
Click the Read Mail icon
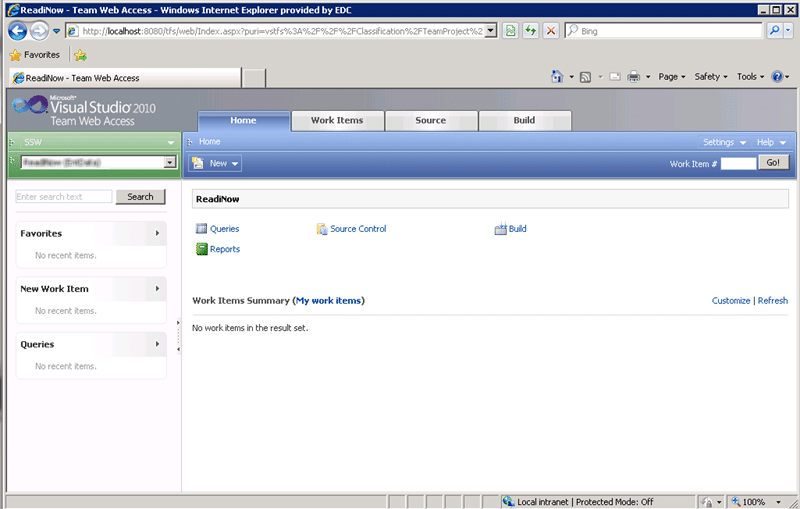pos(615,77)
